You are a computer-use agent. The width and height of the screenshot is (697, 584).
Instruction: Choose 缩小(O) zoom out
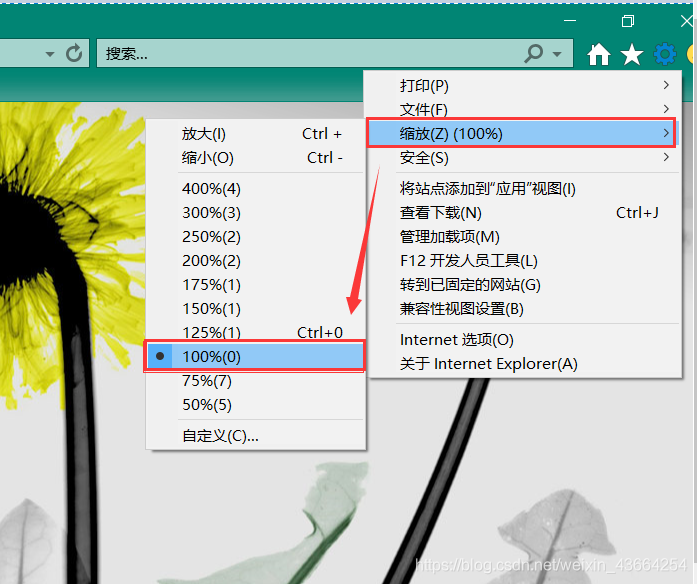256,158
